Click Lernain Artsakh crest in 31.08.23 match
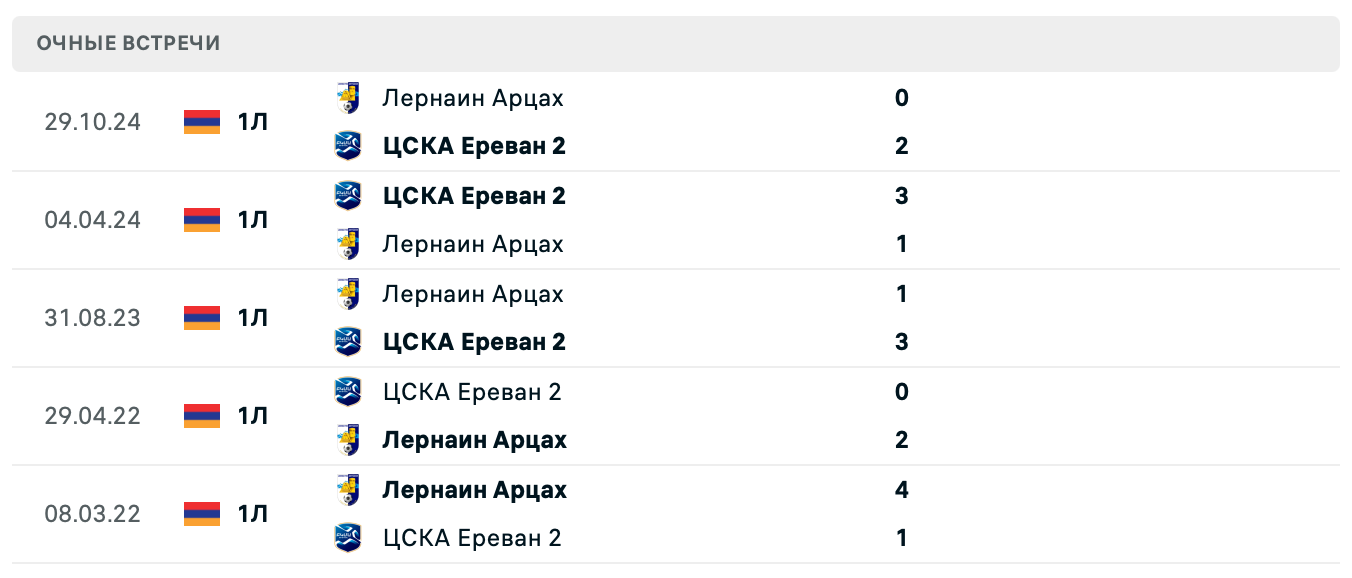Viewport: 1352px width, 578px height. (348, 294)
